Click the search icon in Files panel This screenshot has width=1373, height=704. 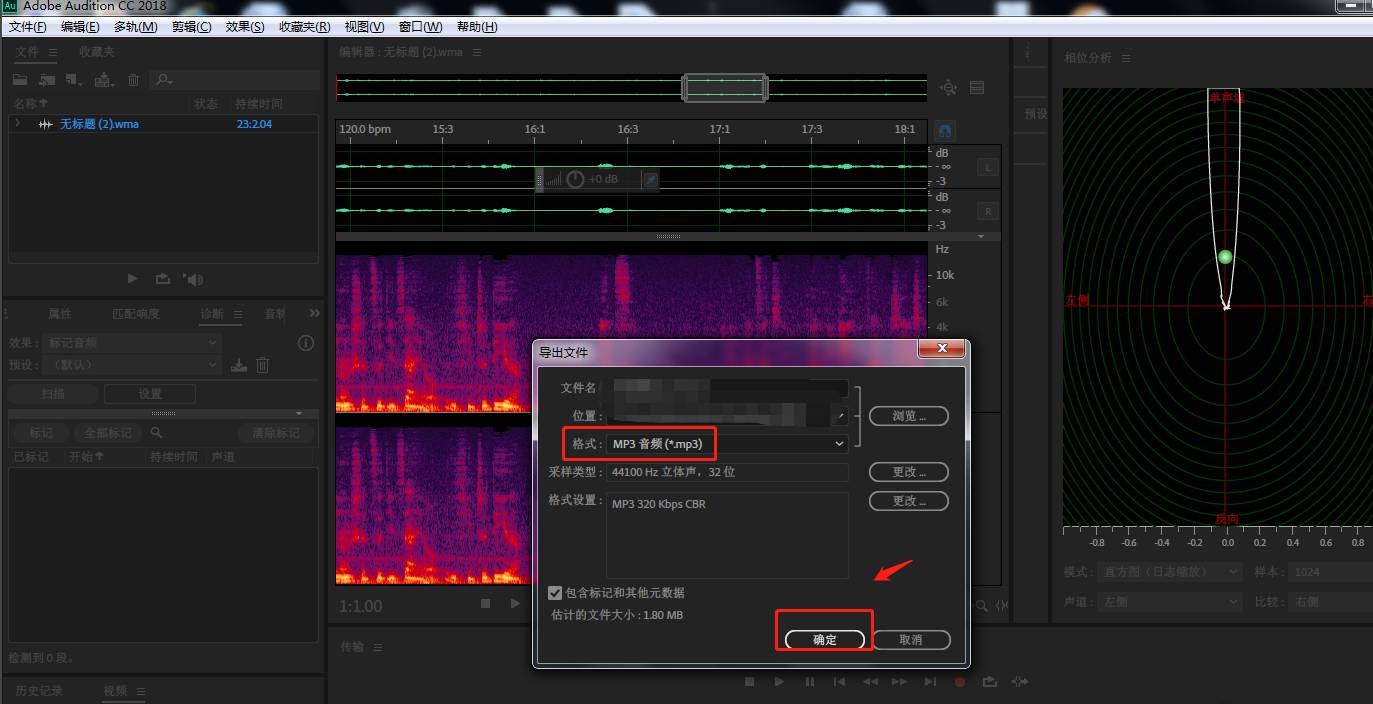(163, 80)
